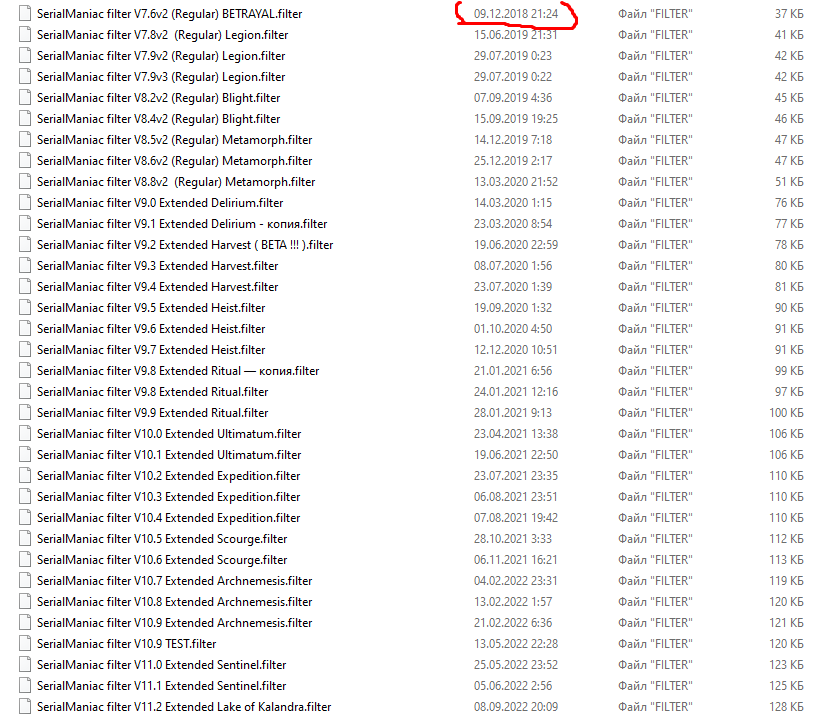The image size is (829, 724).
Task: Select the V9.7 Extended Heist.filter entry
Action: pyautogui.click(x=151, y=350)
